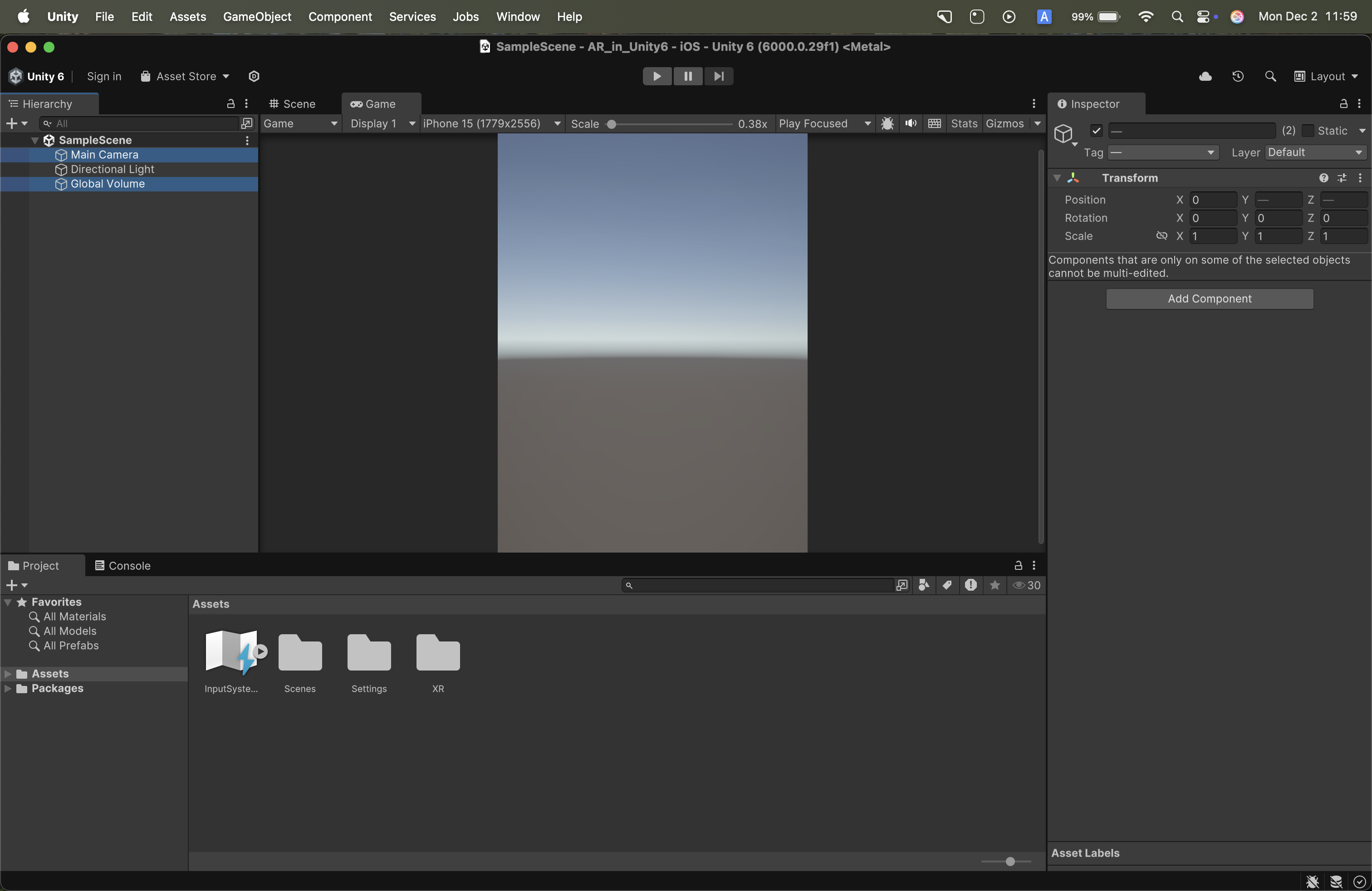
Task: Click the Transform component help icon
Action: [x=1323, y=178]
